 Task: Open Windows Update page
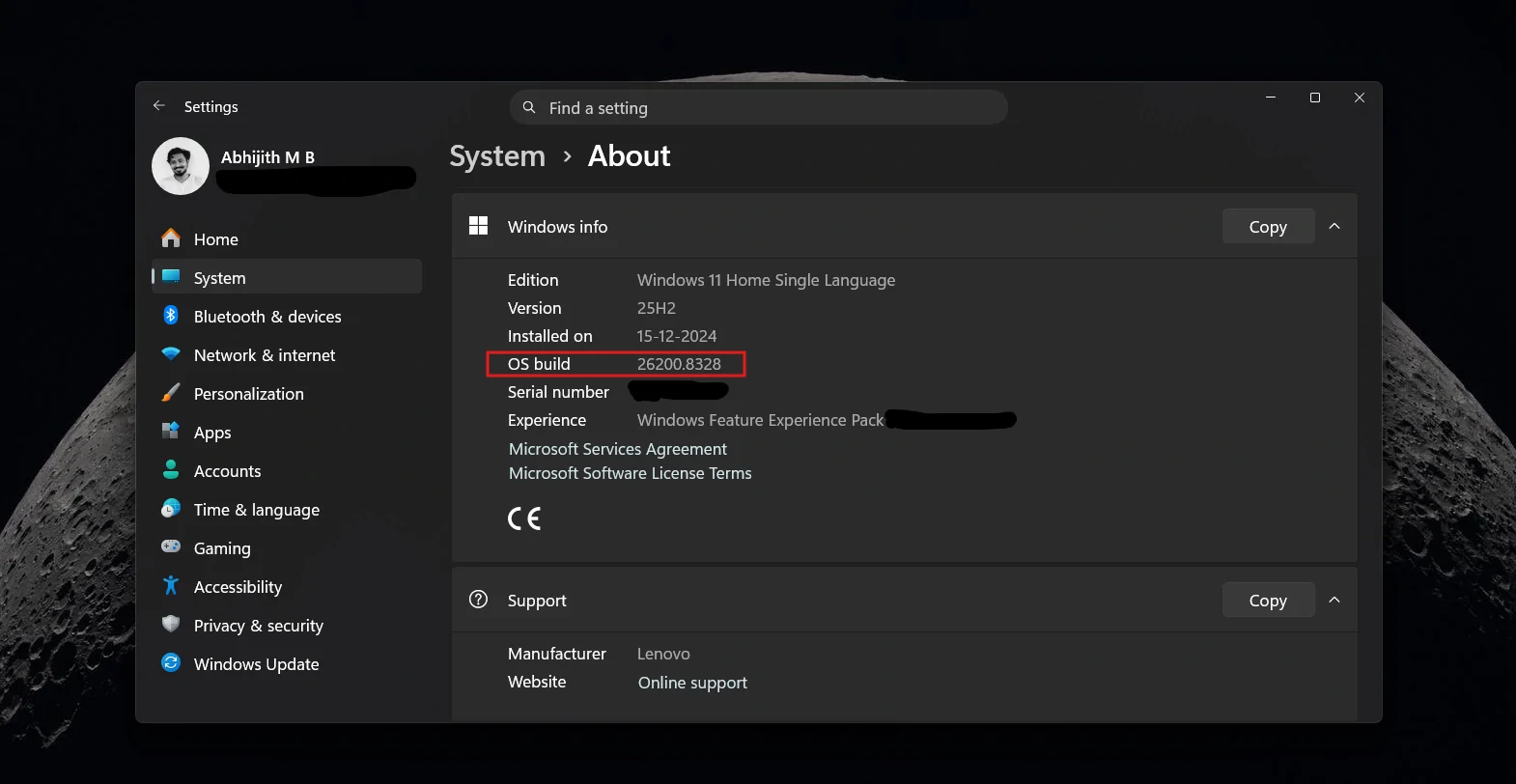tap(287, 663)
